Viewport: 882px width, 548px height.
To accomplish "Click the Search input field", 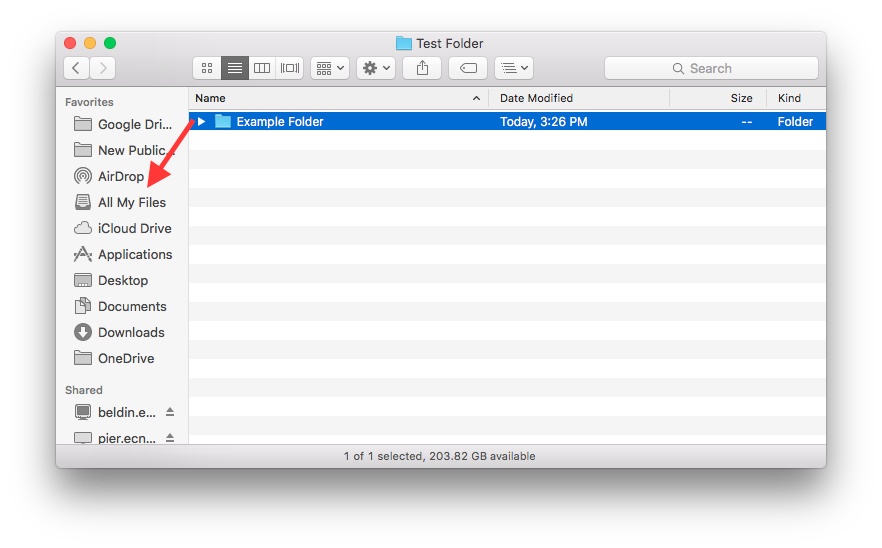I will pyautogui.click(x=711, y=68).
